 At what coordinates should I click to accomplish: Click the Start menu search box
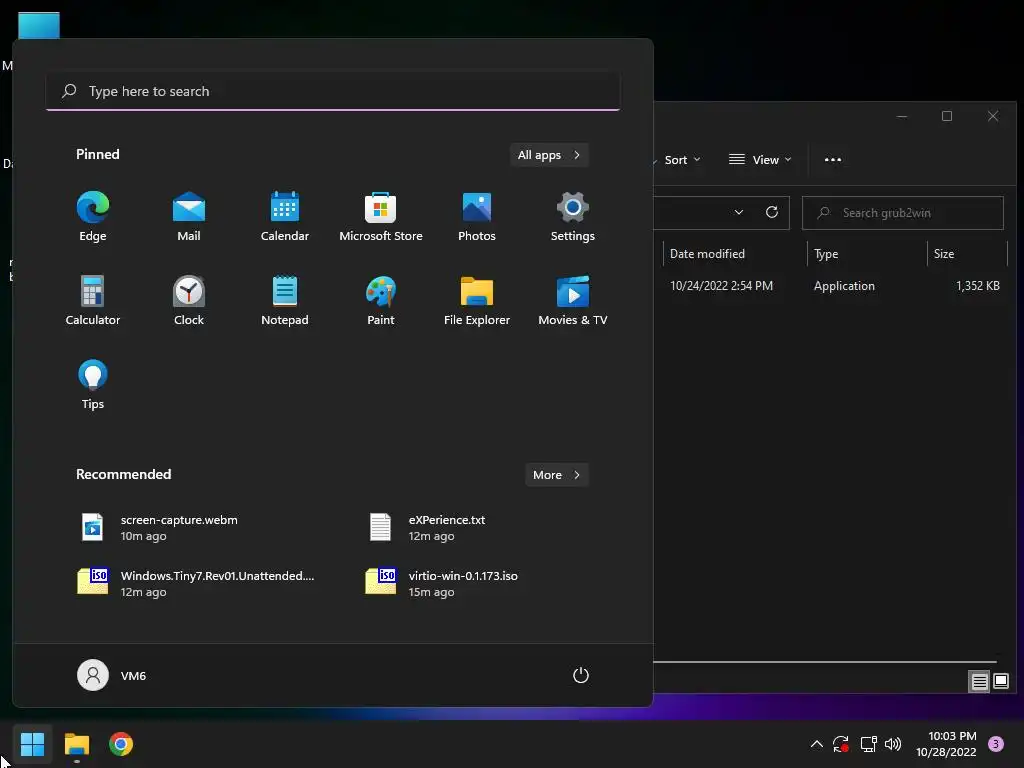pyautogui.click(x=333, y=91)
